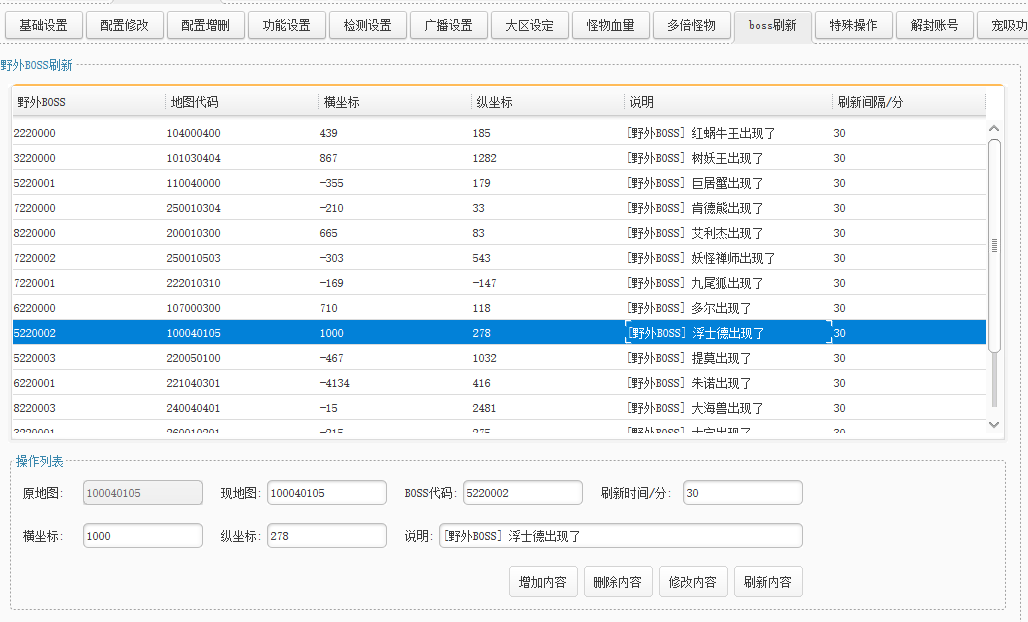Focus the 说明 text field
Screen dimensions: 1028x622
621,535
